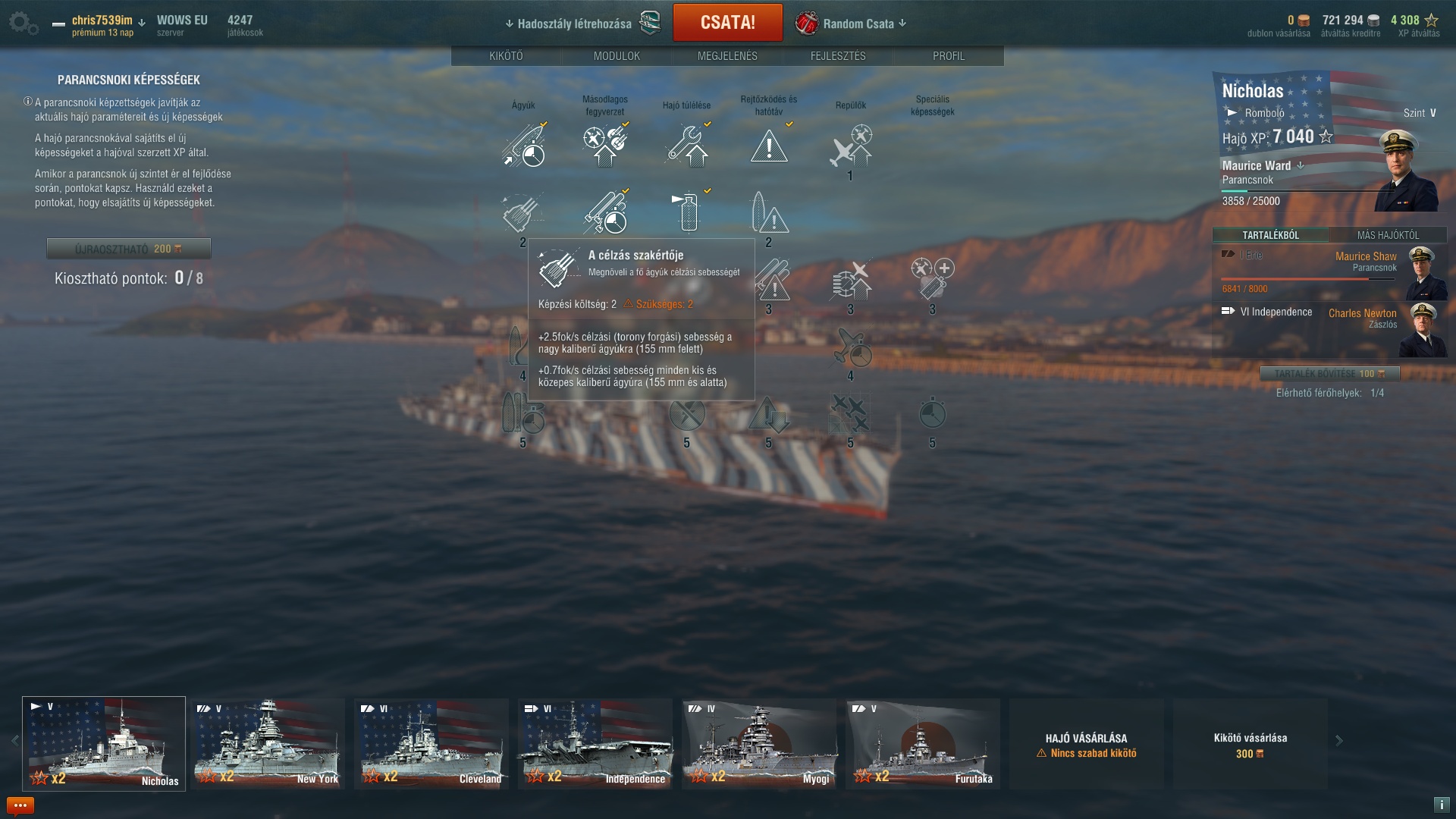Open the MODULOK tab

coord(617,56)
